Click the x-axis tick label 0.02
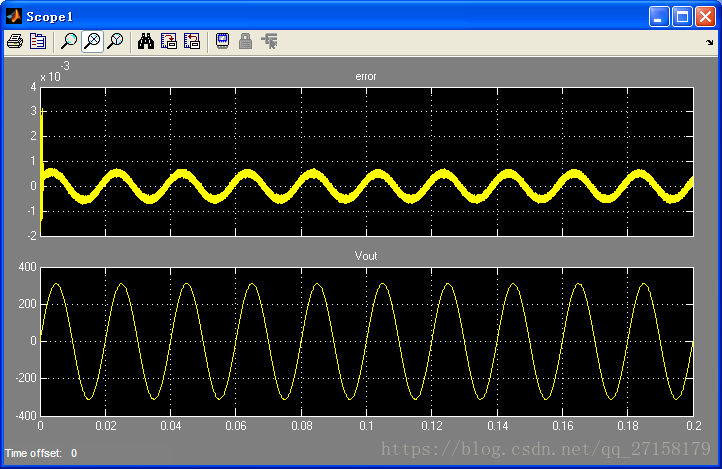 pyautogui.click(x=106, y=426)
